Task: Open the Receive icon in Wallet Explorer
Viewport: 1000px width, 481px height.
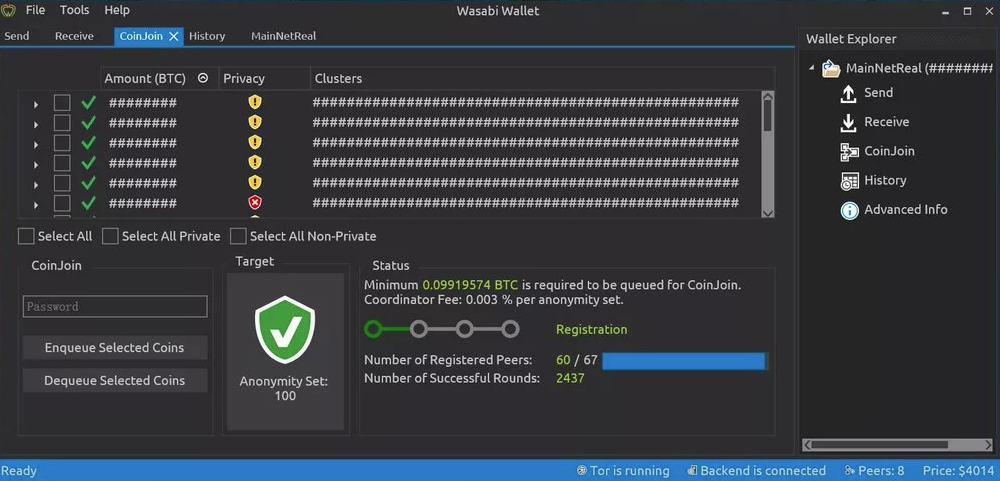Action: 848,122
